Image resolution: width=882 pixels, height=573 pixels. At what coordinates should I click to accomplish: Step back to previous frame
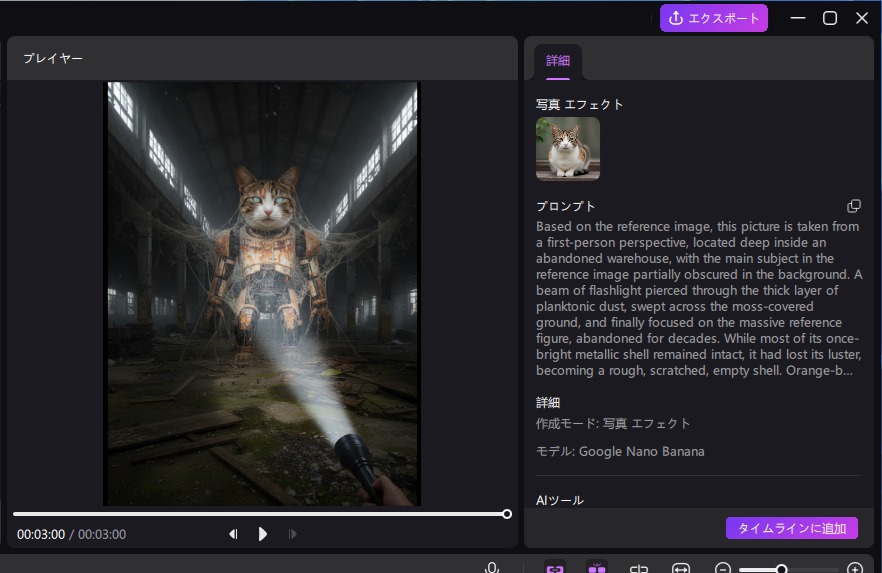point(233,534)
